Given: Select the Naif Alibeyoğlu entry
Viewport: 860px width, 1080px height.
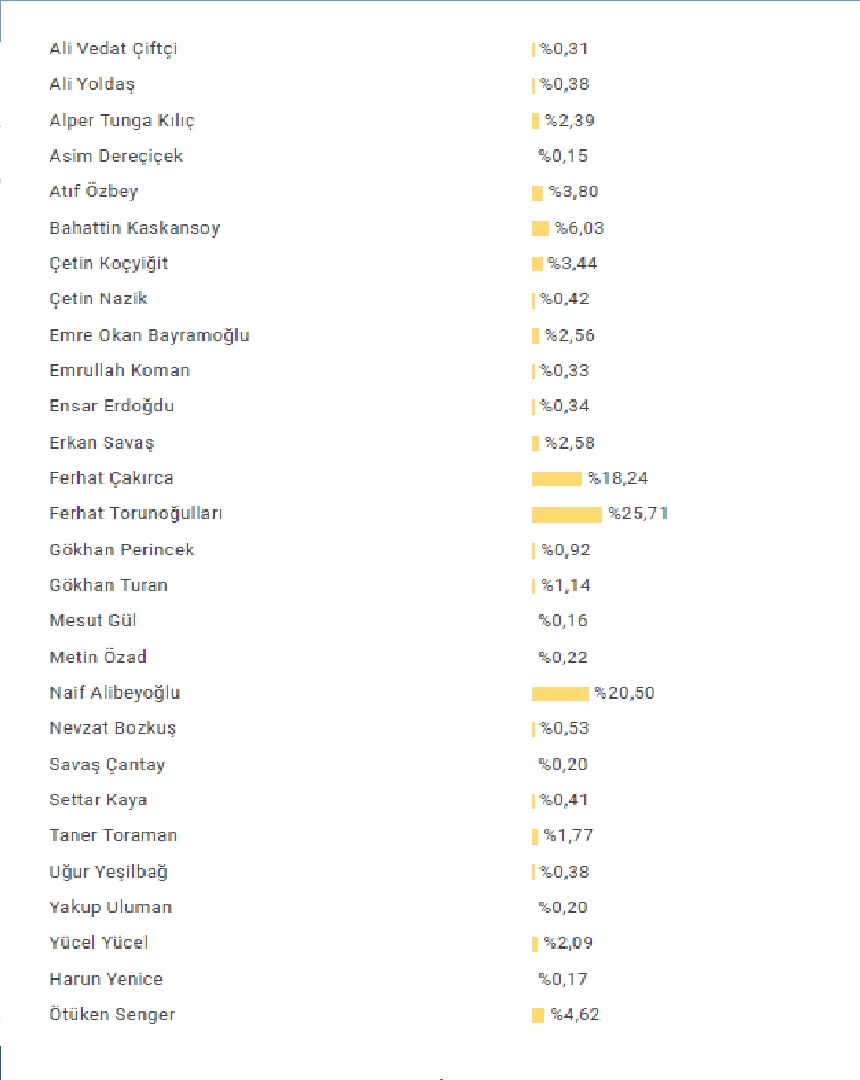Looking at the screenshot, I should click(x=115, y=693).
